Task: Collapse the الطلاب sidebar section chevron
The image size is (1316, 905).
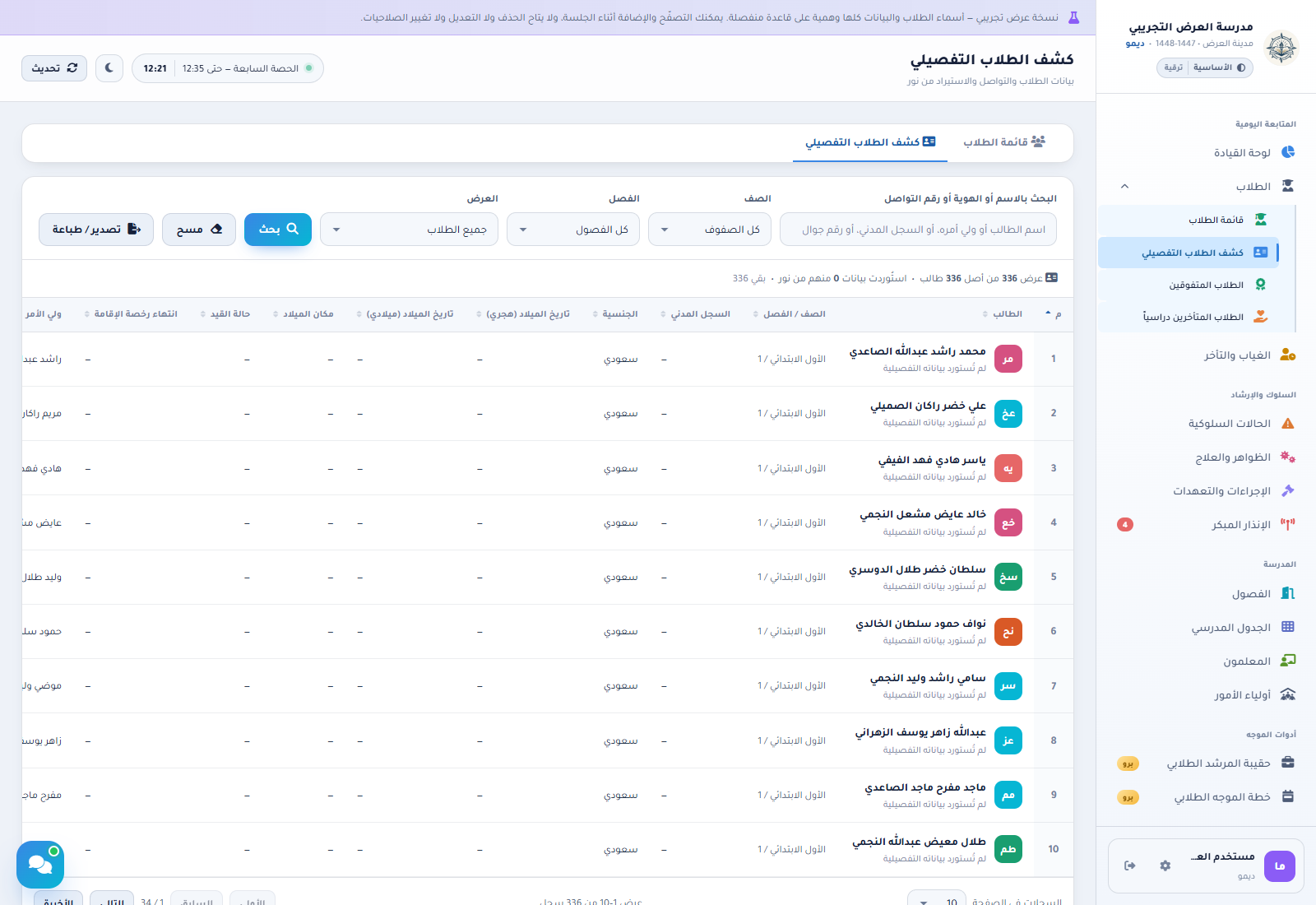Action: [1124, 187]
